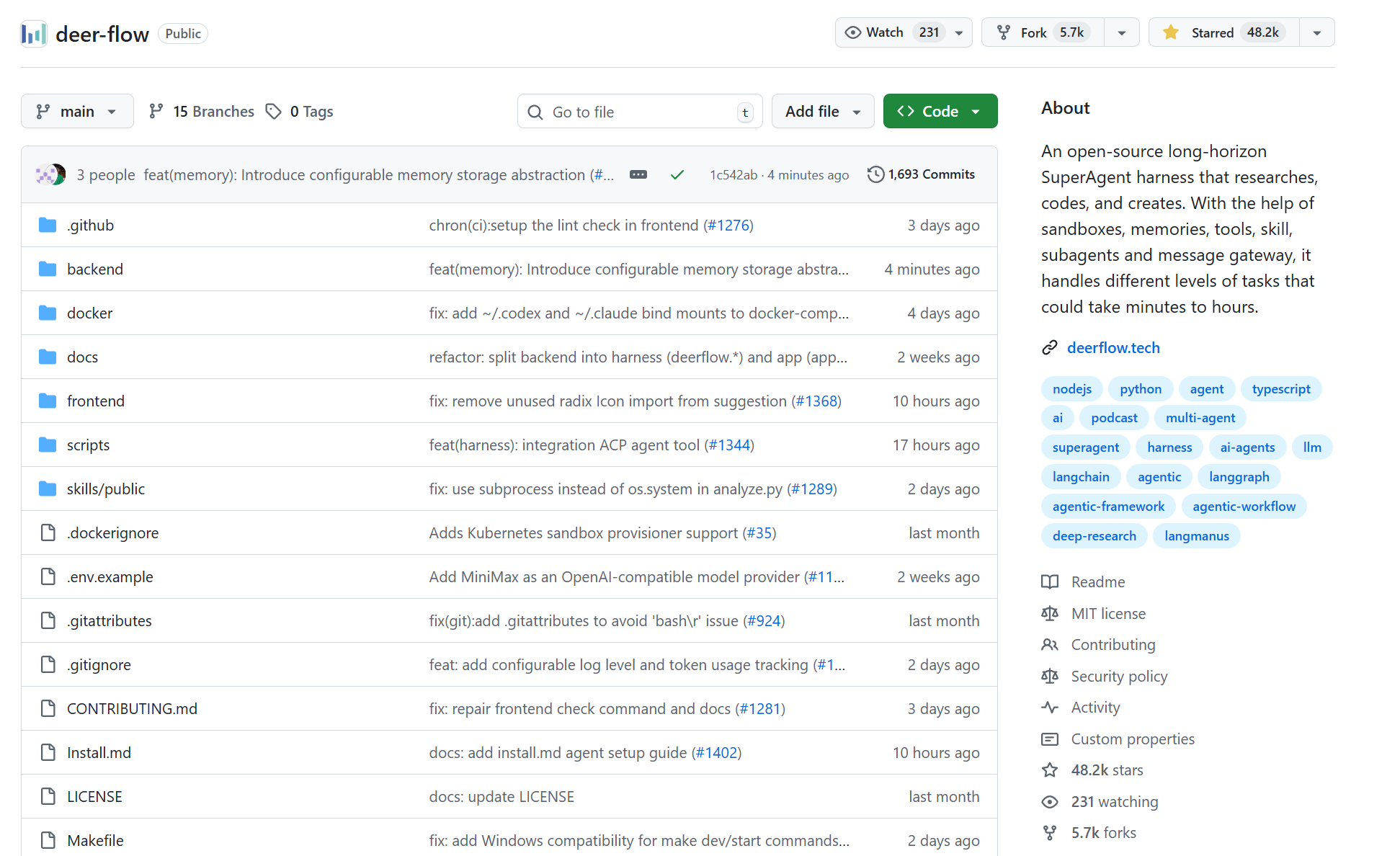Open the deerflow.tech website link
The image size is (1400, 856).
click(1113, 348)
